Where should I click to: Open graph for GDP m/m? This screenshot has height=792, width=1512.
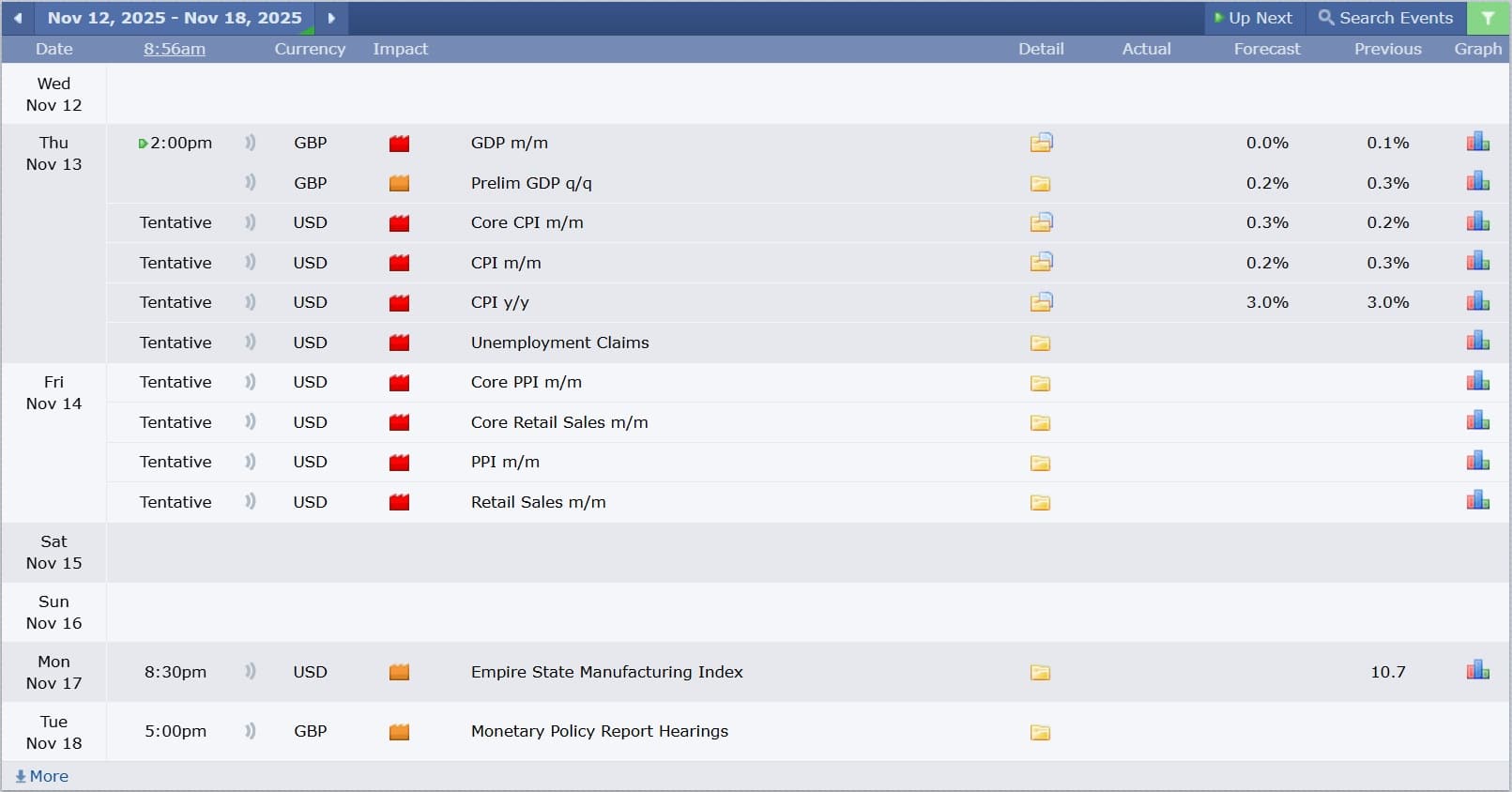[x=1477, y=143]
